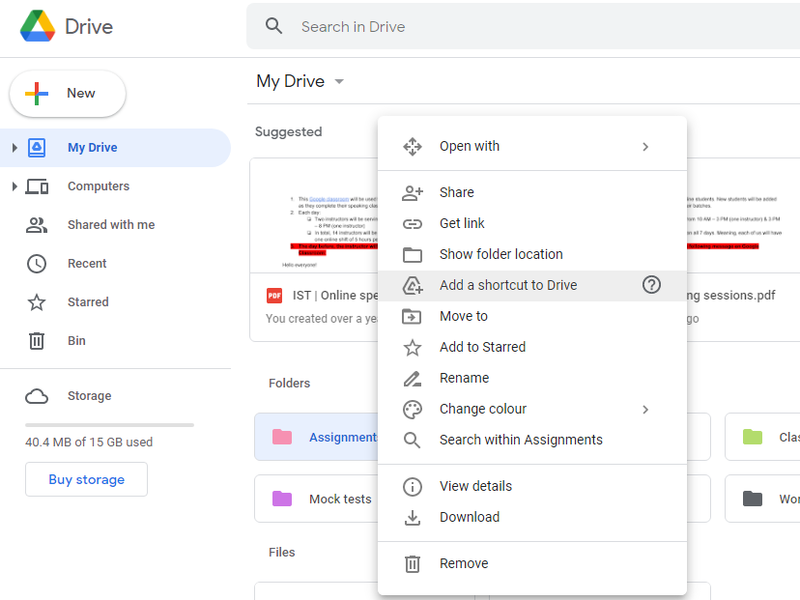
Task: Open the My Drive breadcrumb dropdown
Action: (338, 81)
